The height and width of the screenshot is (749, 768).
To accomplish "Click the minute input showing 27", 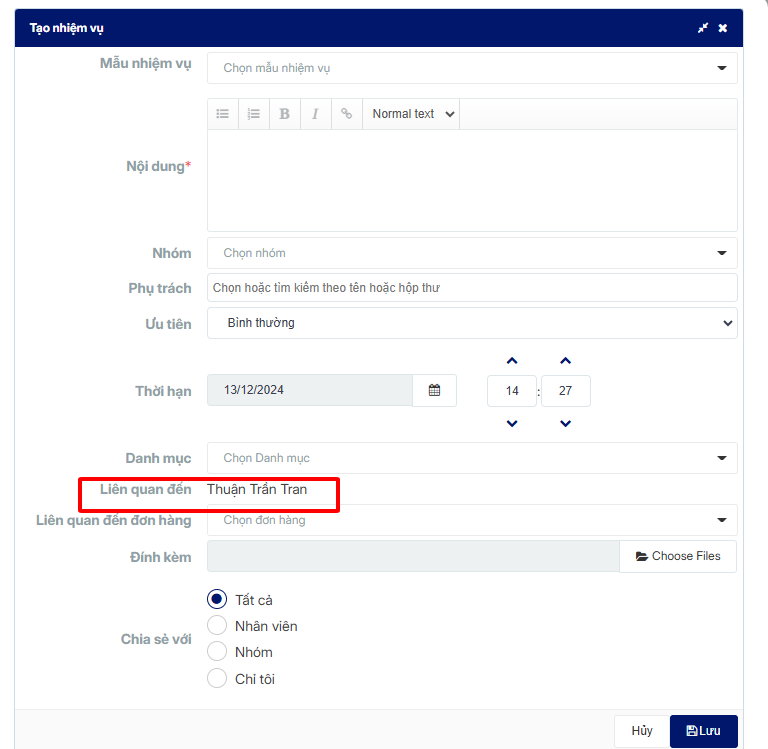I will click(x=566, y=391).
